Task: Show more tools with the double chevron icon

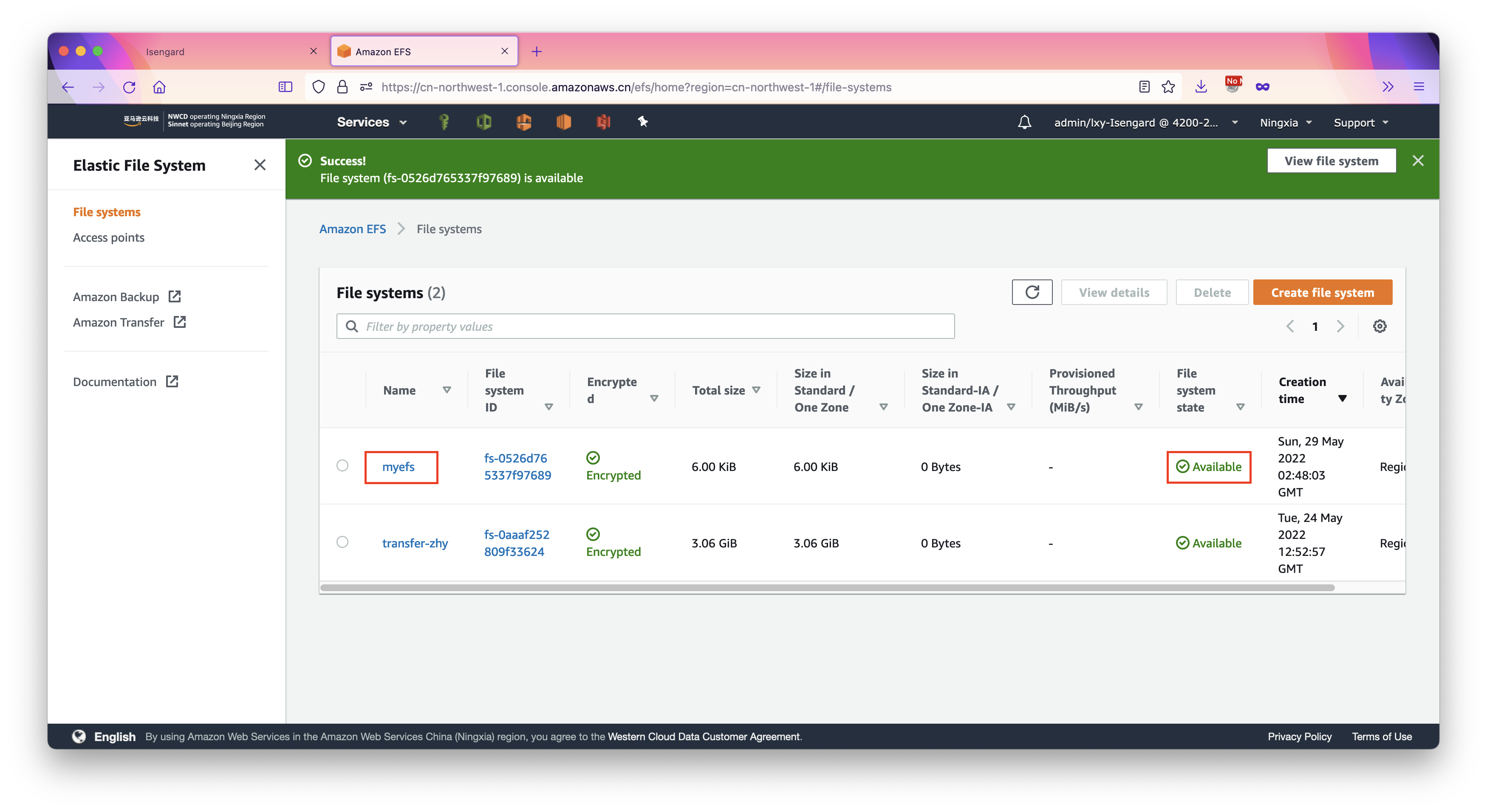Action: pos(1388,87)
